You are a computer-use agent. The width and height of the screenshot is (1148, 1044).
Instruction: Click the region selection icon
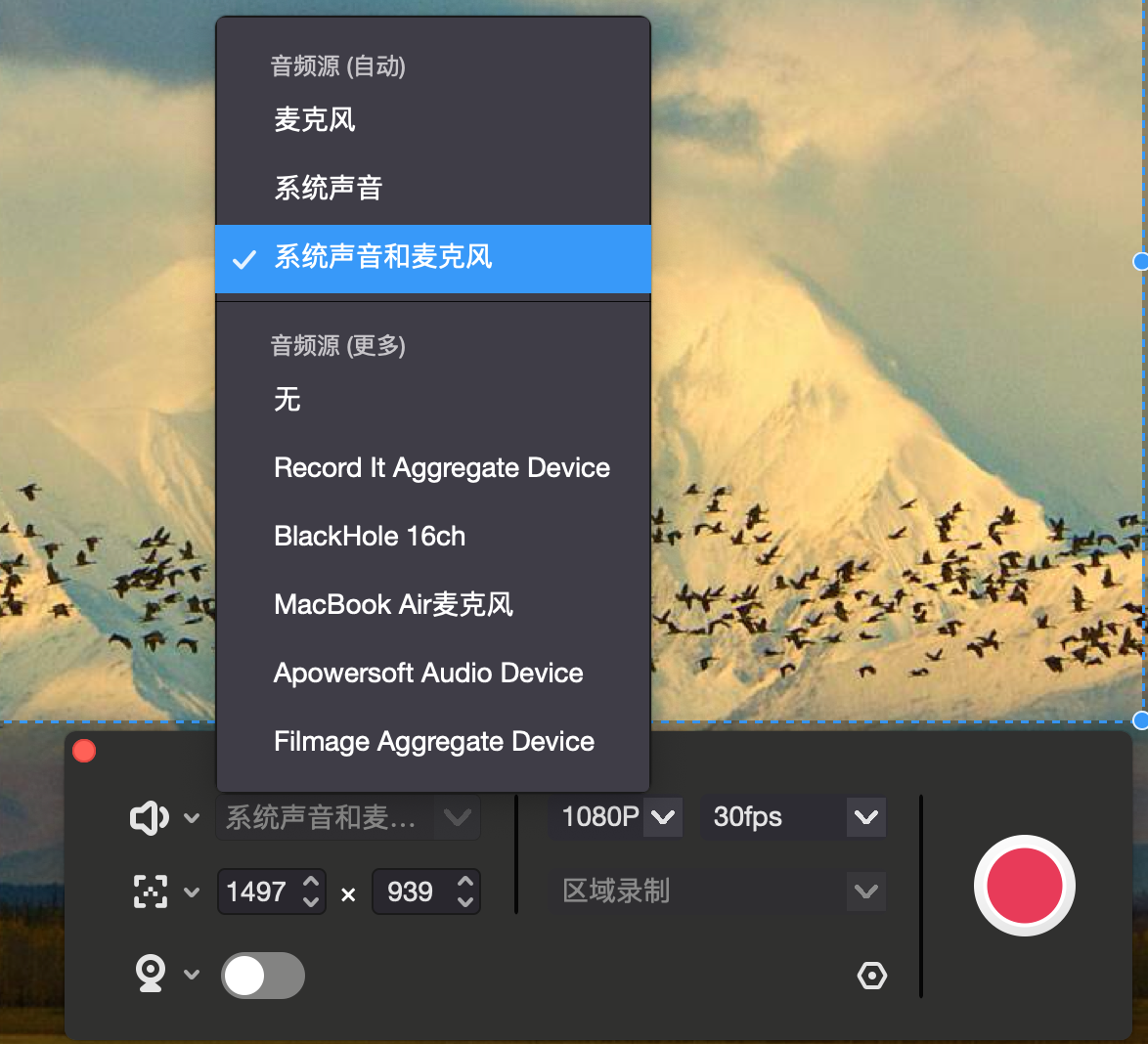point(150,892)
